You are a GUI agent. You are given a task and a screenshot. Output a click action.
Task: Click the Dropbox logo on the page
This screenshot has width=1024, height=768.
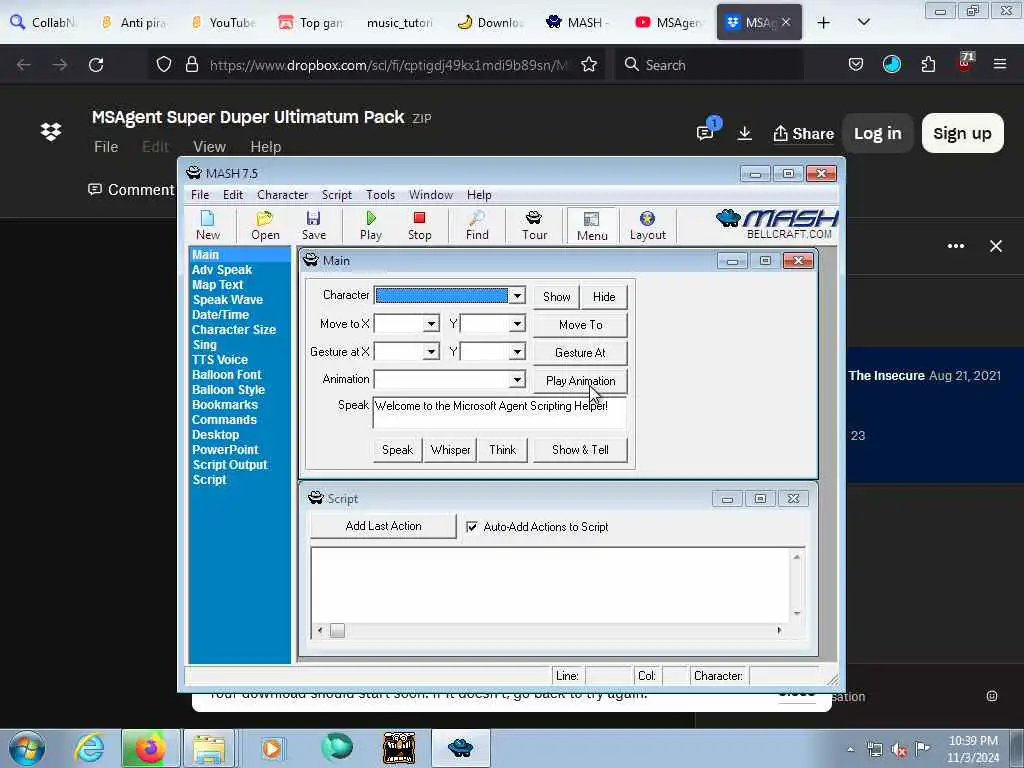click(x=51, y=132)
